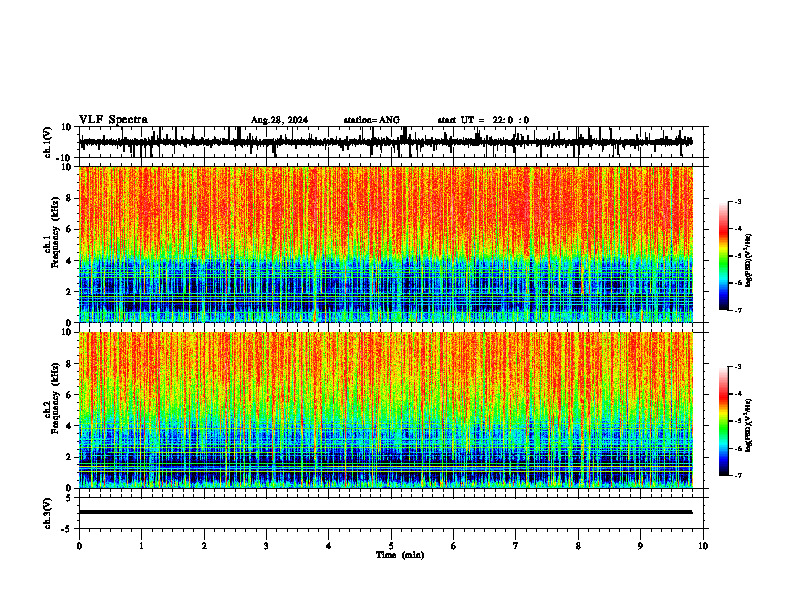Click the ch.1 voltage waveform trace panel
Viewport: 792px width, 612px height.
[x=393, y=142]
